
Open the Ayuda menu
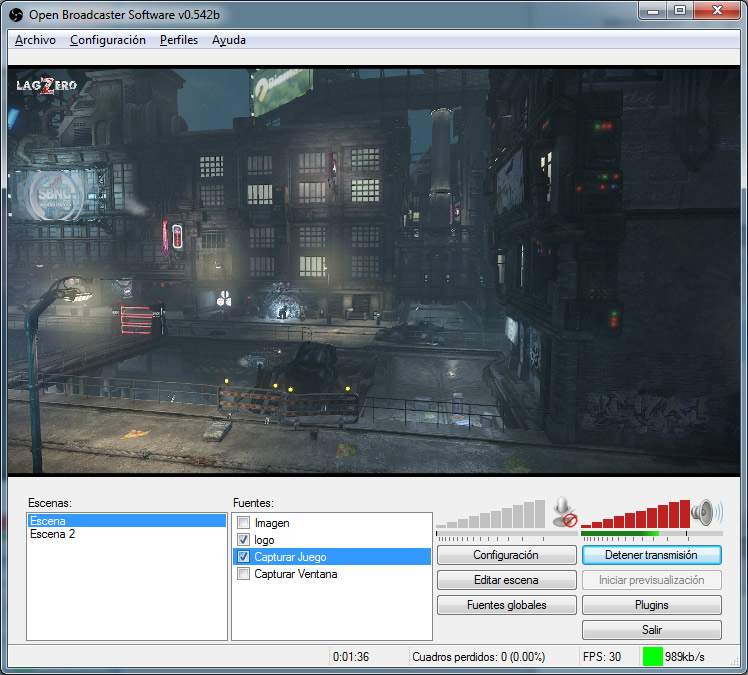tap(229, 40)
